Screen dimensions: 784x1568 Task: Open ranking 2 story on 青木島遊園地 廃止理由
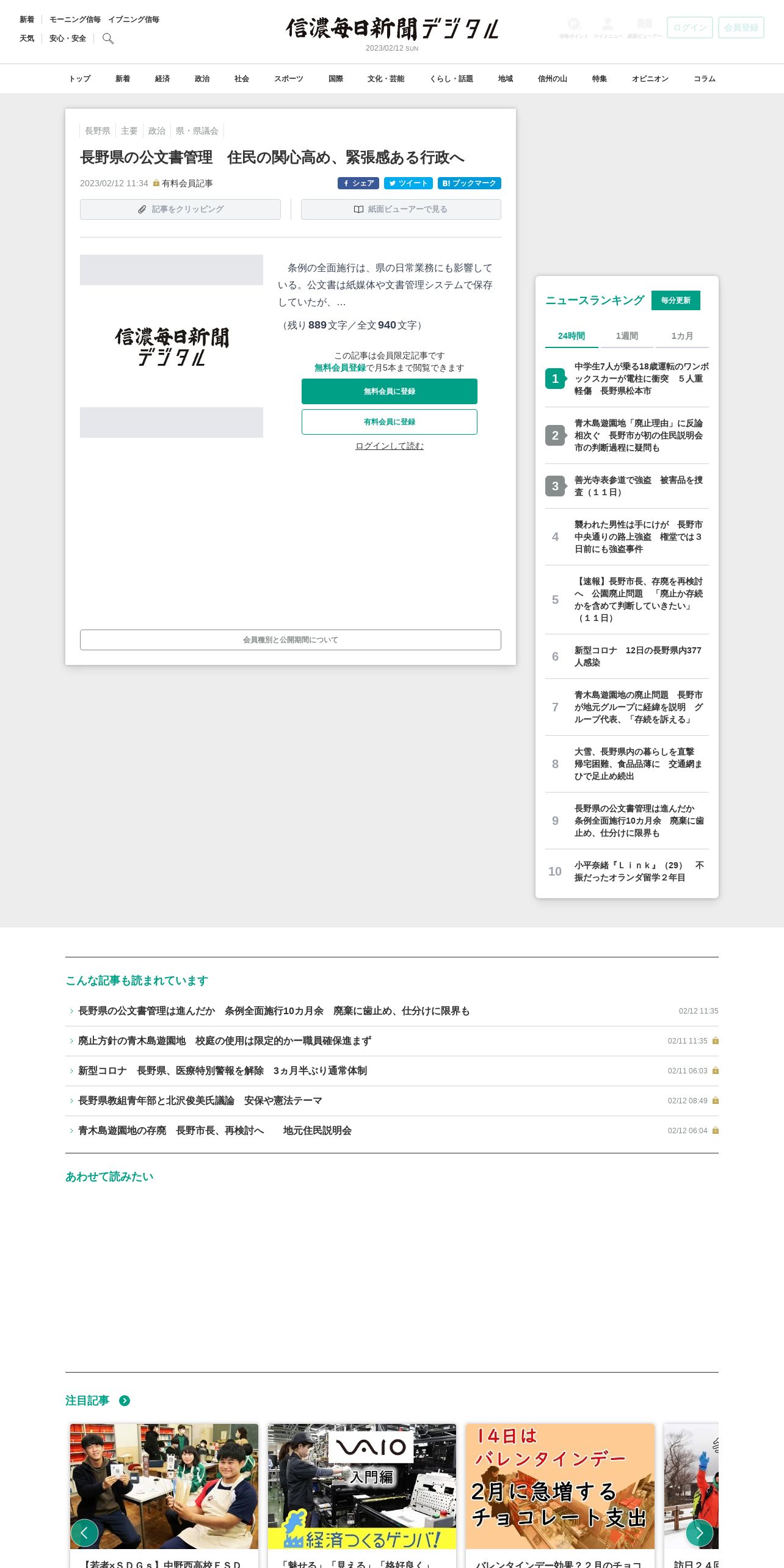point(627,435)
